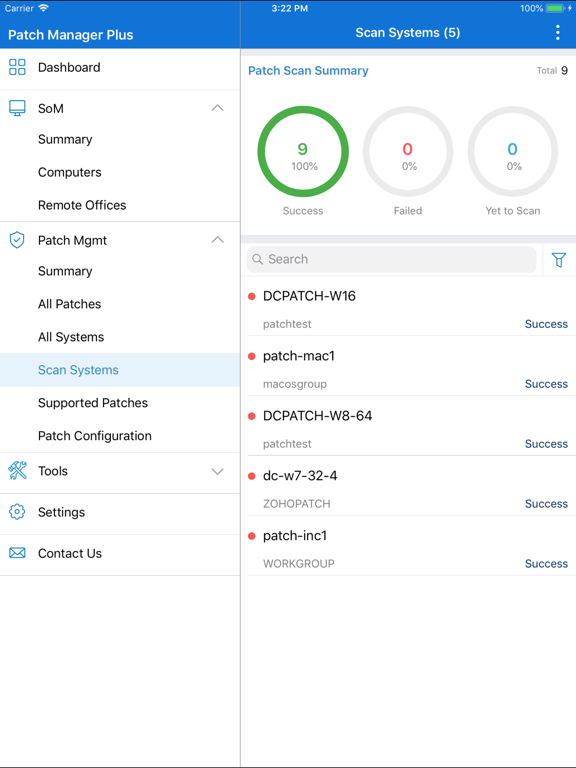The height and width of the screenshot is (768, 576).
Task: Expand the Tools section chevron
Action: tap(217, 471)
